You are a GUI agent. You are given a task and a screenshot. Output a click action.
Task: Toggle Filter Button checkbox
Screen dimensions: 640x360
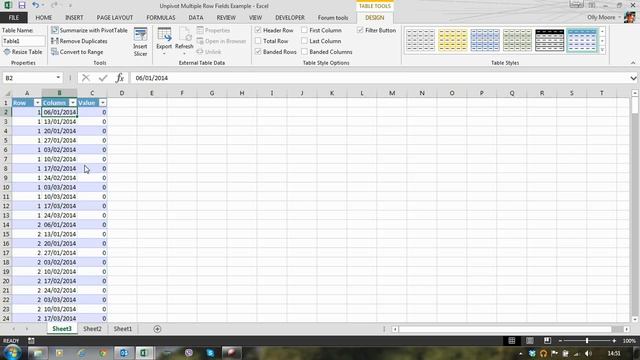pyautogui.click(x=360, y=30)
